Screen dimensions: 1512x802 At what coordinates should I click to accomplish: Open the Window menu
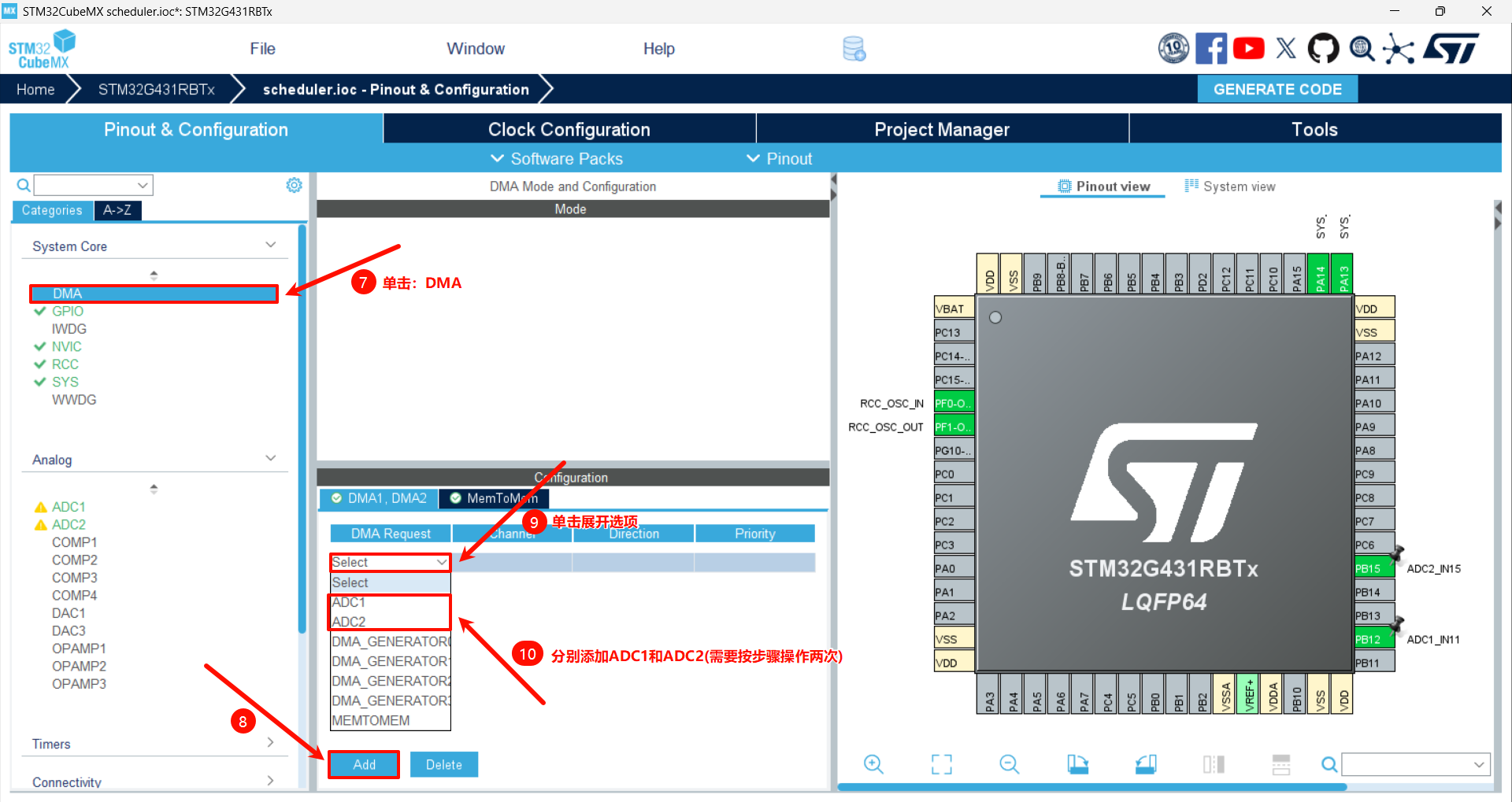(x=476, y=49)
